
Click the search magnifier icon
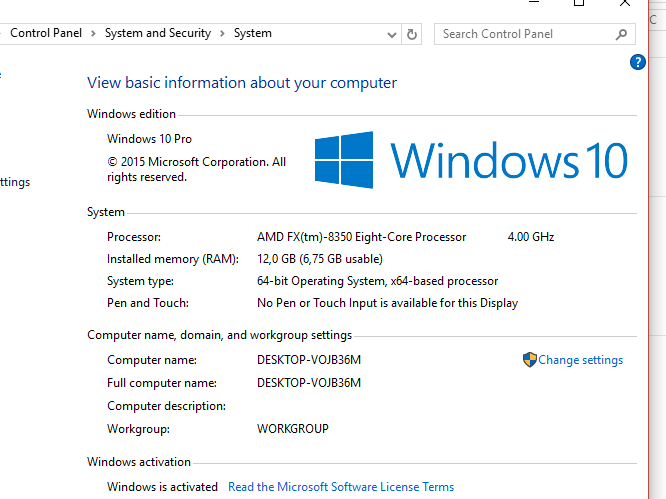(621, 34)
